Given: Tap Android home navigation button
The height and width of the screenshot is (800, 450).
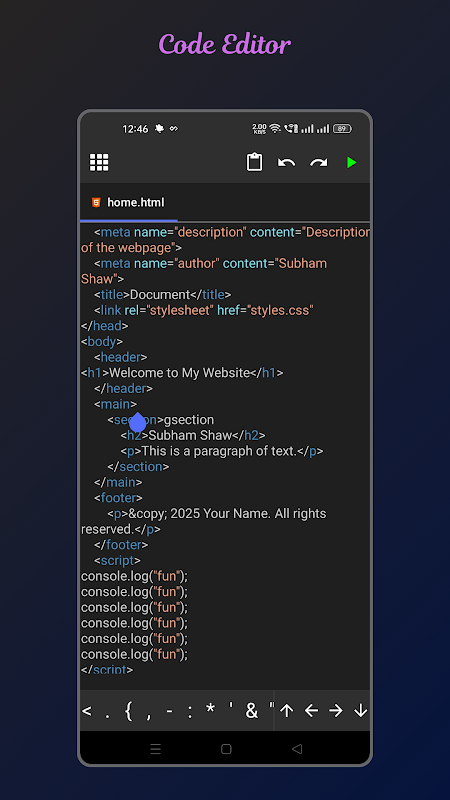Looking at the screenshot, I should [x=226, y=748].
